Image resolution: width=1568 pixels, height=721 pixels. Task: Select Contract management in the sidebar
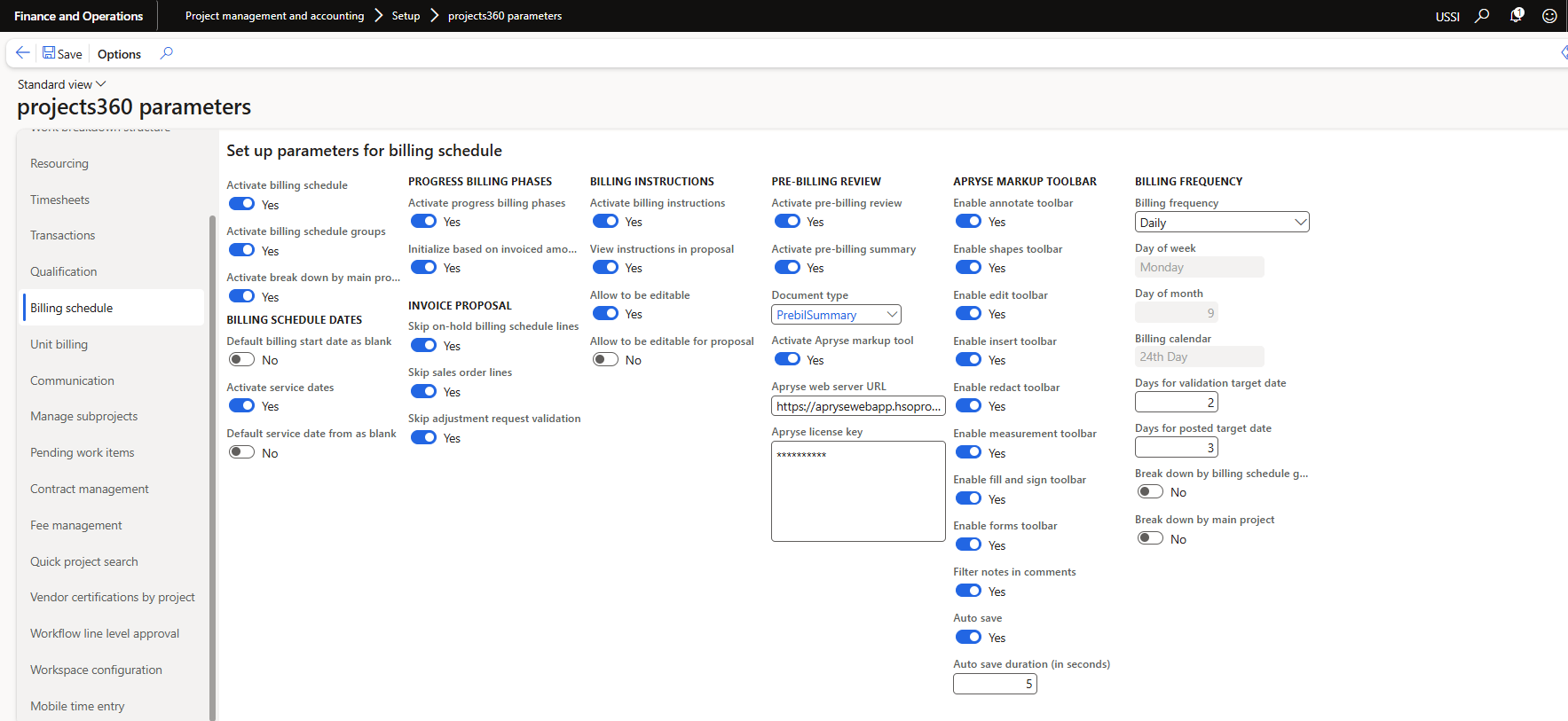click(90, 489)
